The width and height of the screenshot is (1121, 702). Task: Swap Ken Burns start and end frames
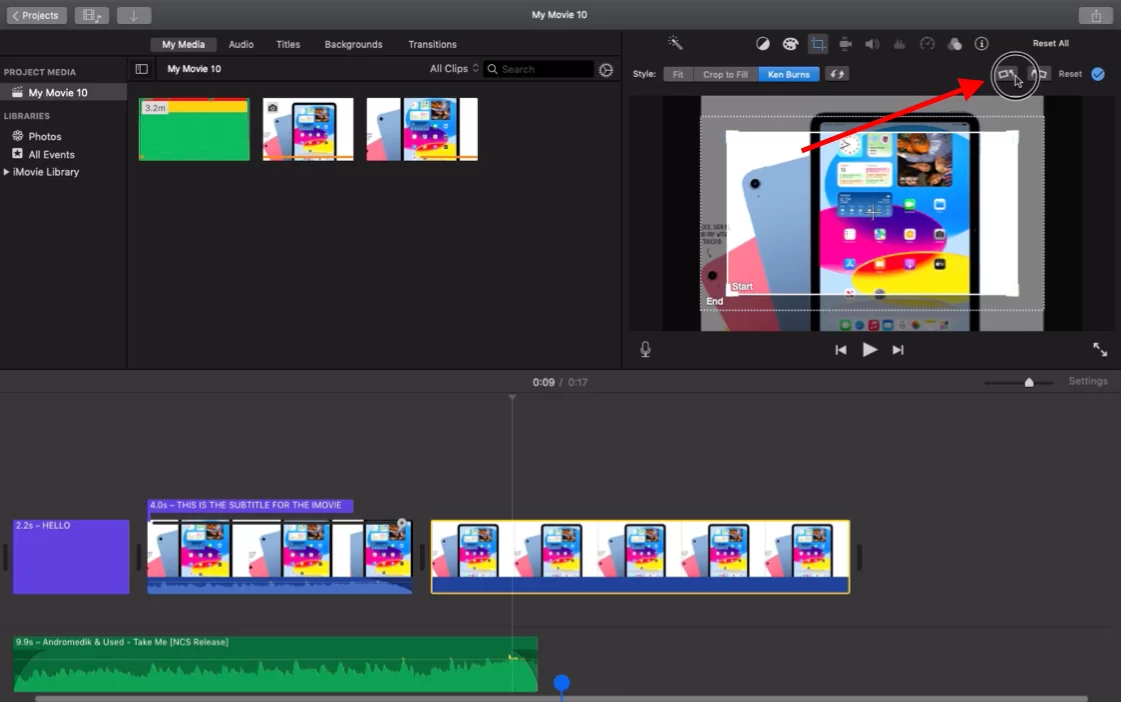(x=836, y=74)
